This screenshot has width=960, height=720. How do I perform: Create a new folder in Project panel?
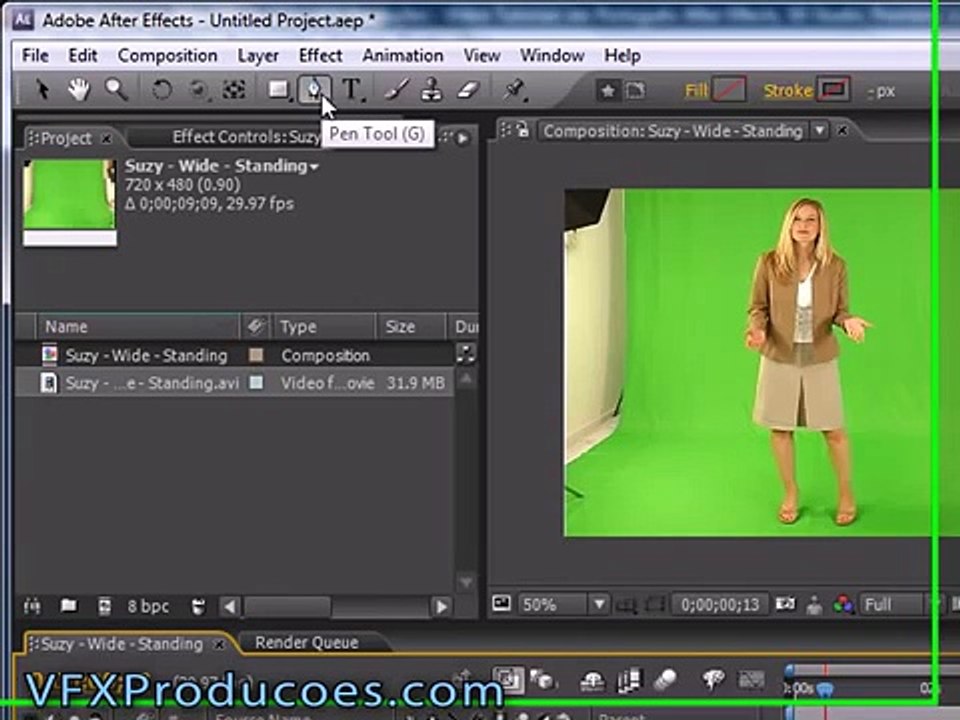[x=69, y=606]
